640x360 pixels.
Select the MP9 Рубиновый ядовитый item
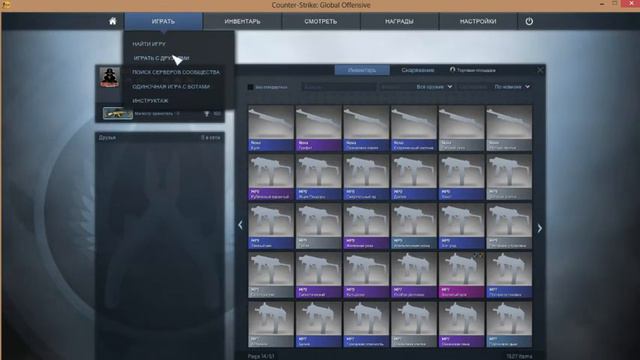(x=271, y=177)
